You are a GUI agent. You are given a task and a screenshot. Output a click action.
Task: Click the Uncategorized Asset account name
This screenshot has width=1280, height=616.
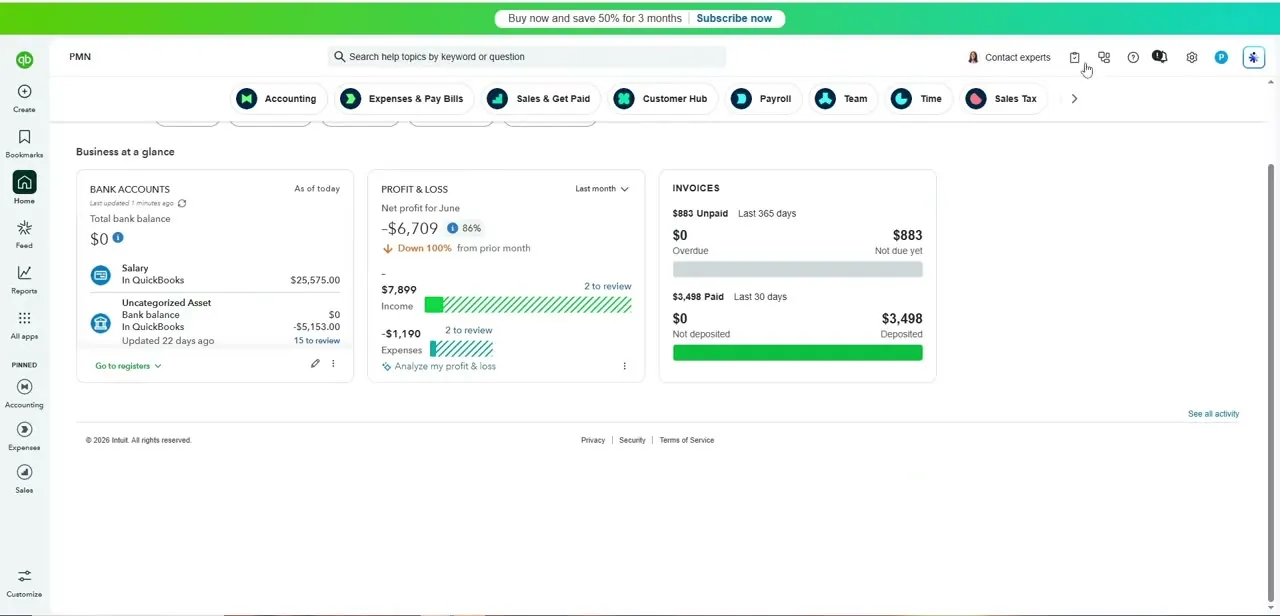pyautogui.click(x=166, y=303)
